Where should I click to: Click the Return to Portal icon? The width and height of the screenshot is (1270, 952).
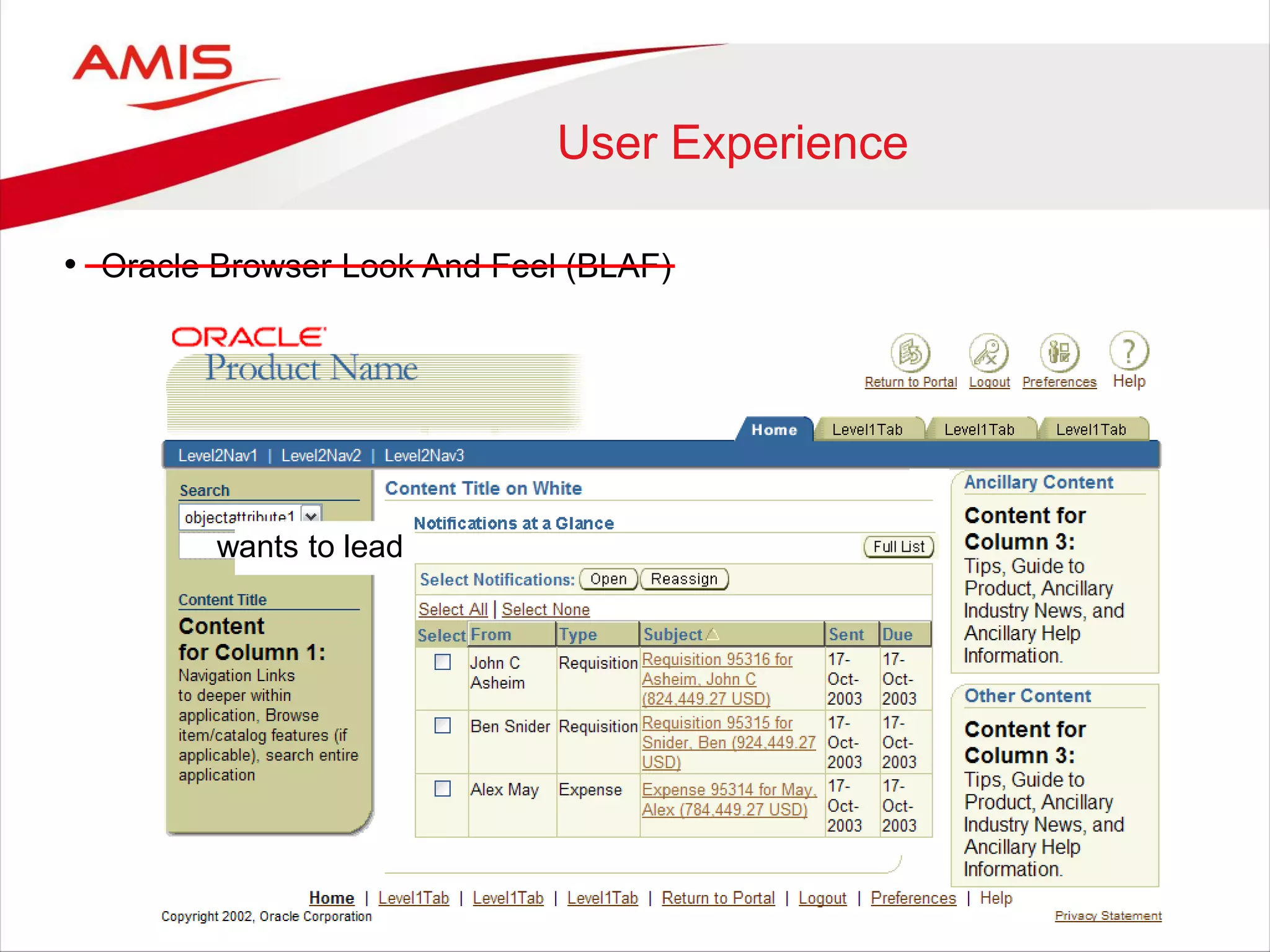pos(910,353)
